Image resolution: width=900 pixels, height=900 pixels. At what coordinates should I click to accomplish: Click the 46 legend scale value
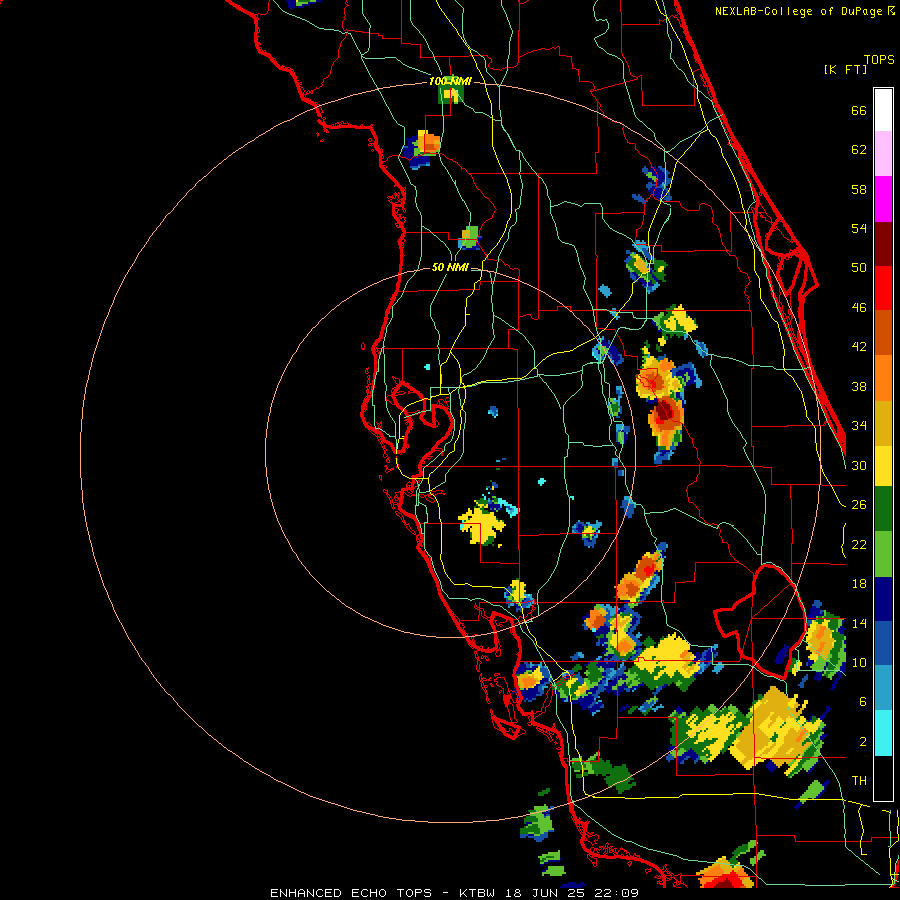[x=859, y=308]
